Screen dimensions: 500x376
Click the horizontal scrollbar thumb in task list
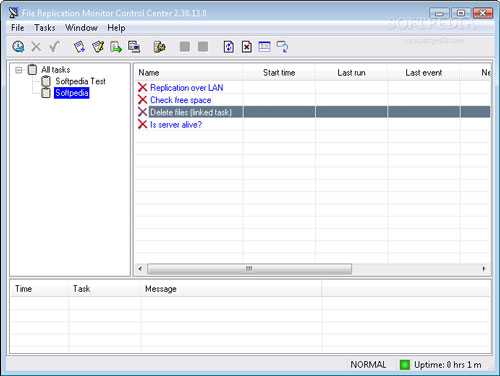tap(249, 269)
